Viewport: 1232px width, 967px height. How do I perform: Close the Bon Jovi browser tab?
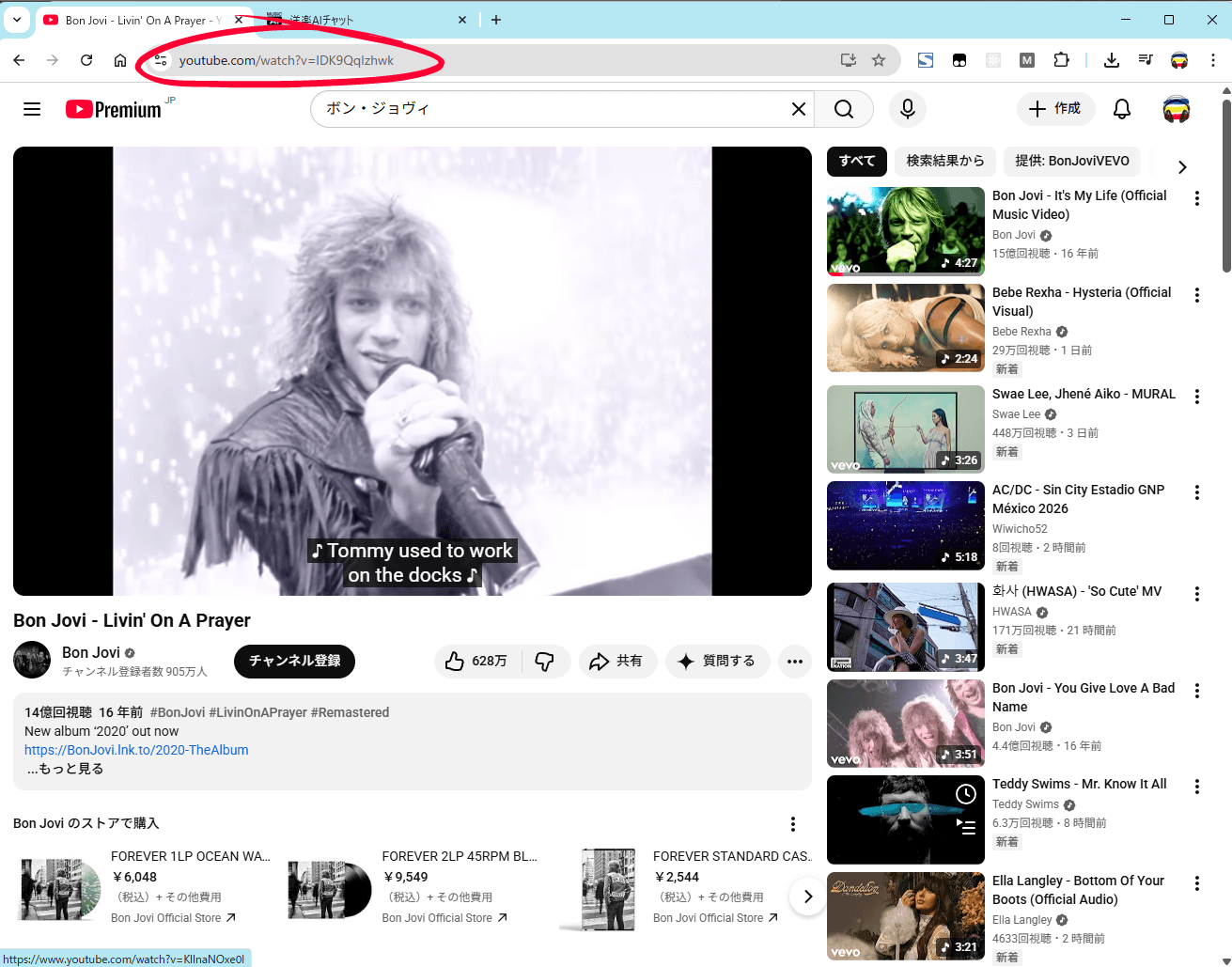click(239, 20)
